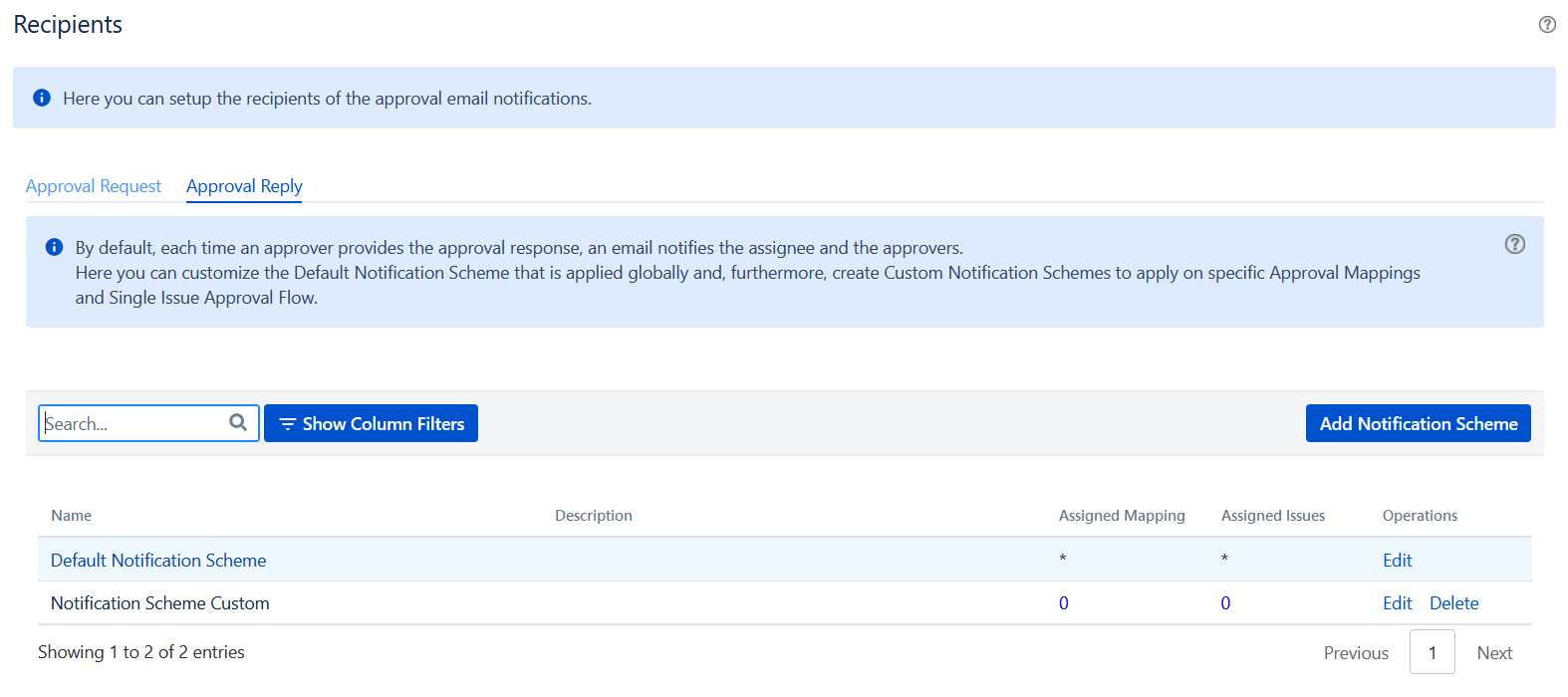Image resolution: width=1568 pixels, height=697 pixels.
Task: Delete the Notification Scheme Custom
Action: click(x=1453, y=603)
